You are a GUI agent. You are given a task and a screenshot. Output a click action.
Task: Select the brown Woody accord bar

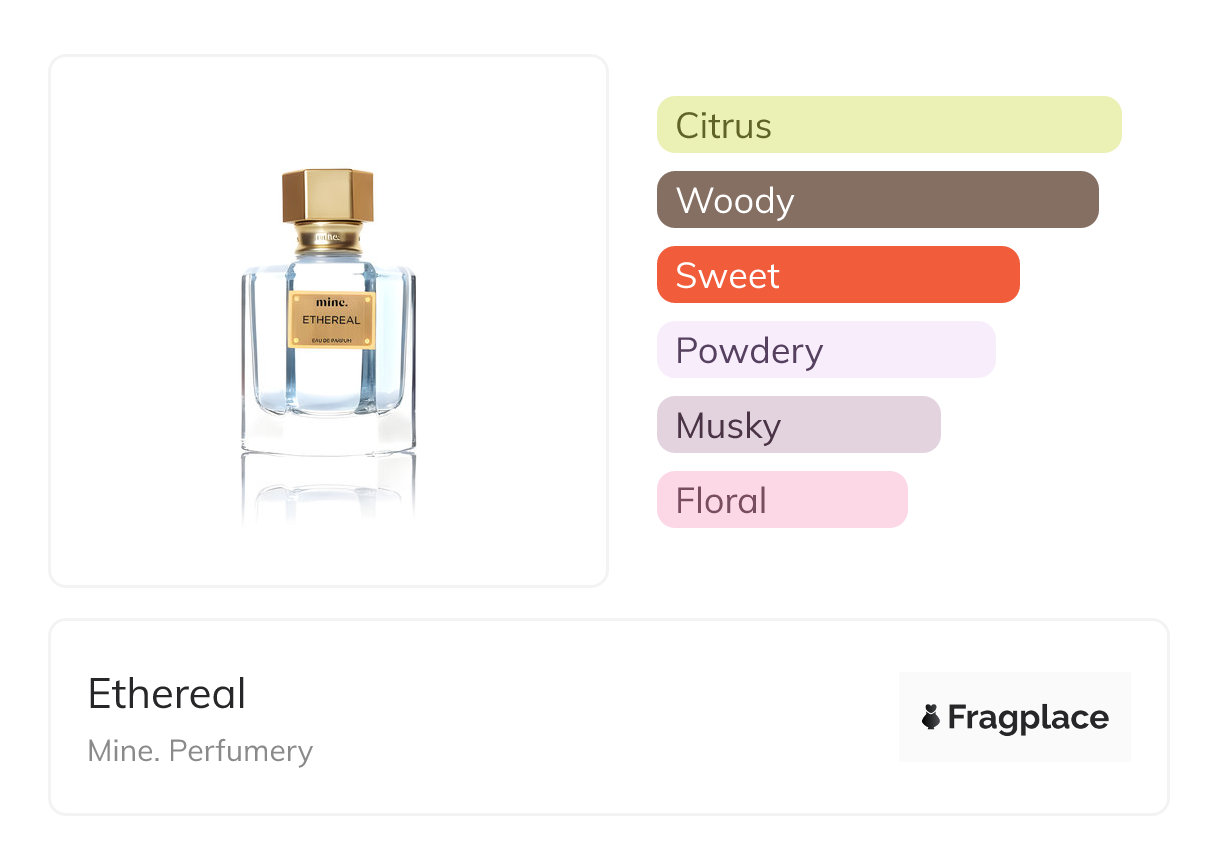coord(877,200)
